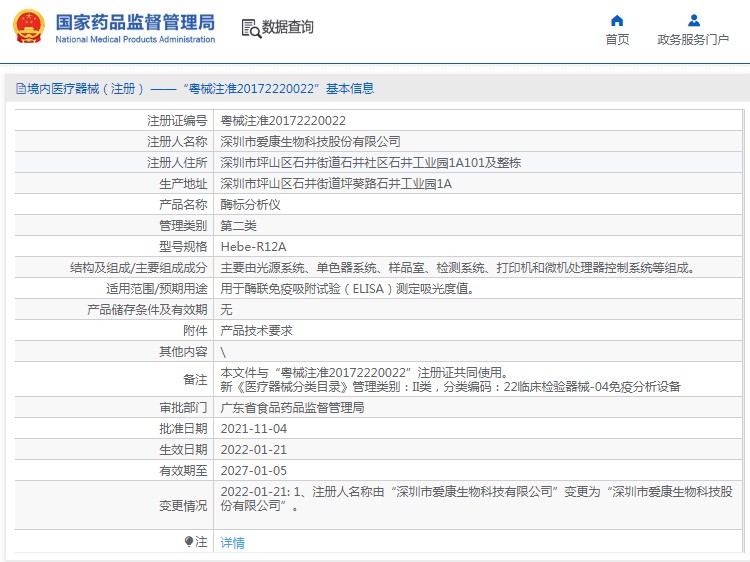Click the 产品技术要求 attachment cell
This screenshot has width=750, height=562.
256,330
